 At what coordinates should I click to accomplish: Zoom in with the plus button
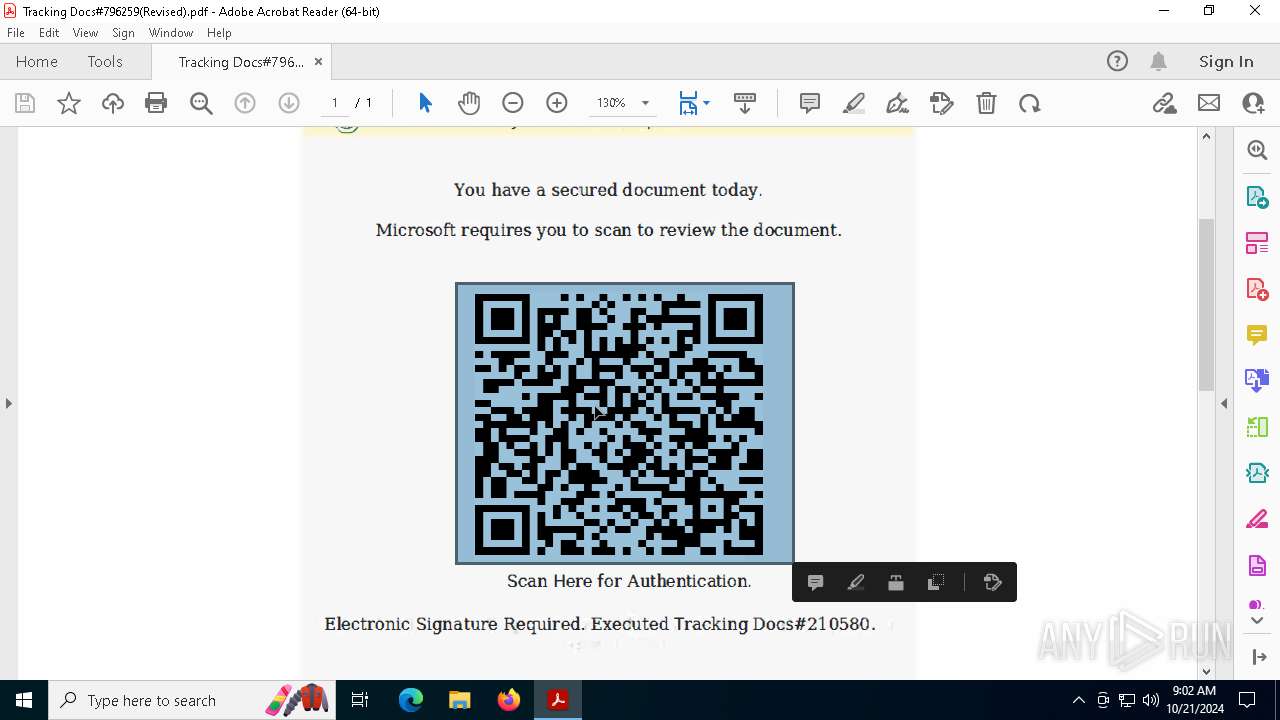point(557,103)
